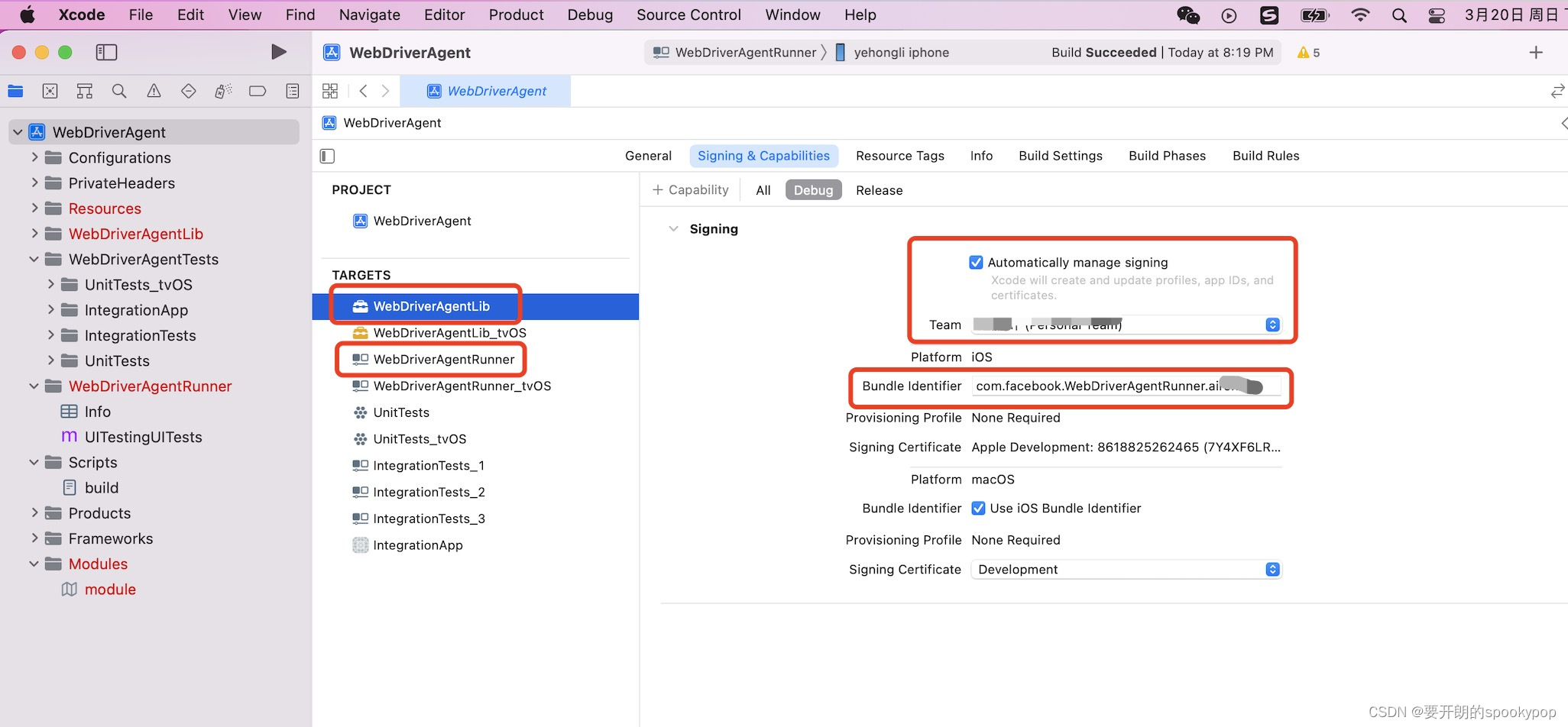
Task: Expand the Products folder
Action: 34,512
